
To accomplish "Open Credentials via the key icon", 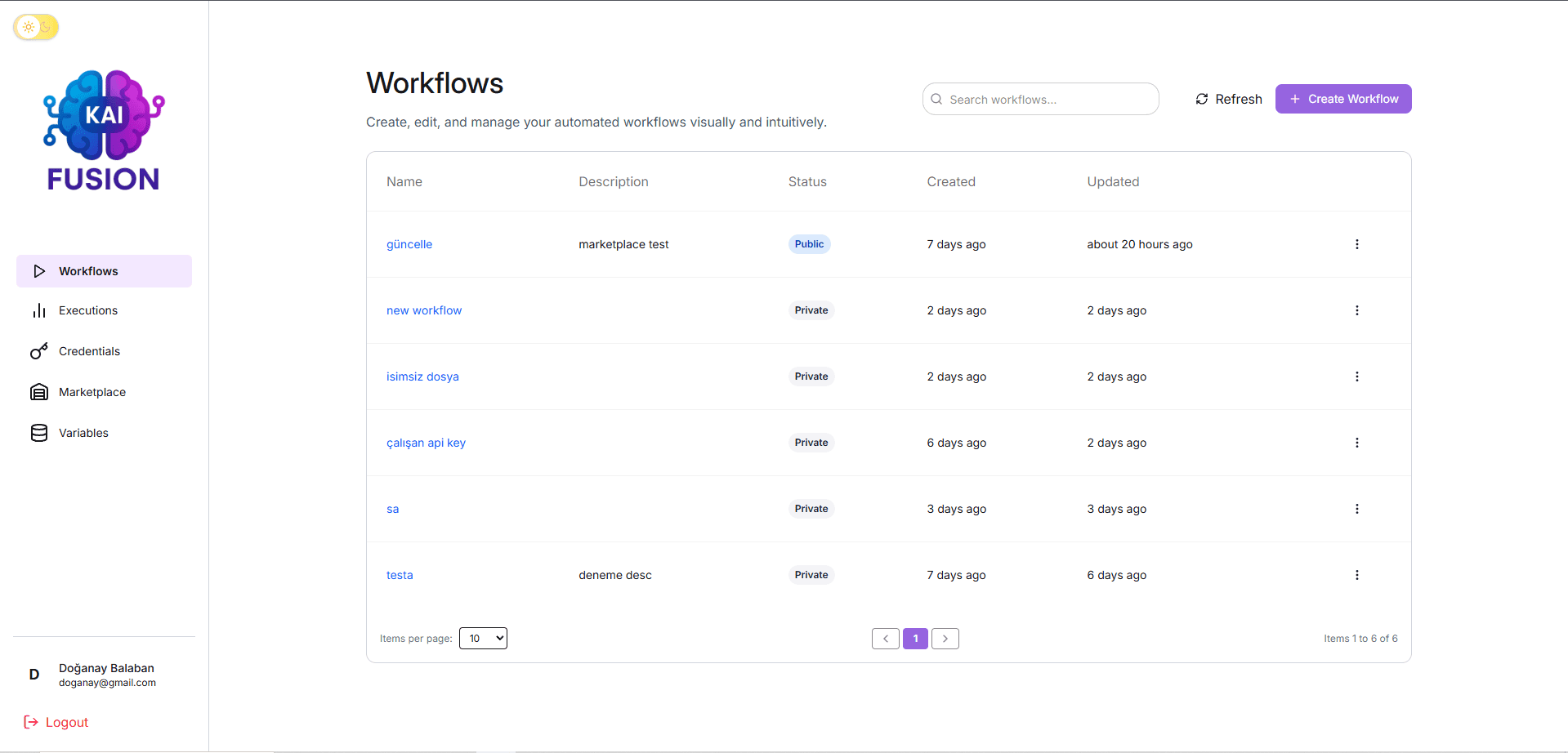I will coord(39,351).
